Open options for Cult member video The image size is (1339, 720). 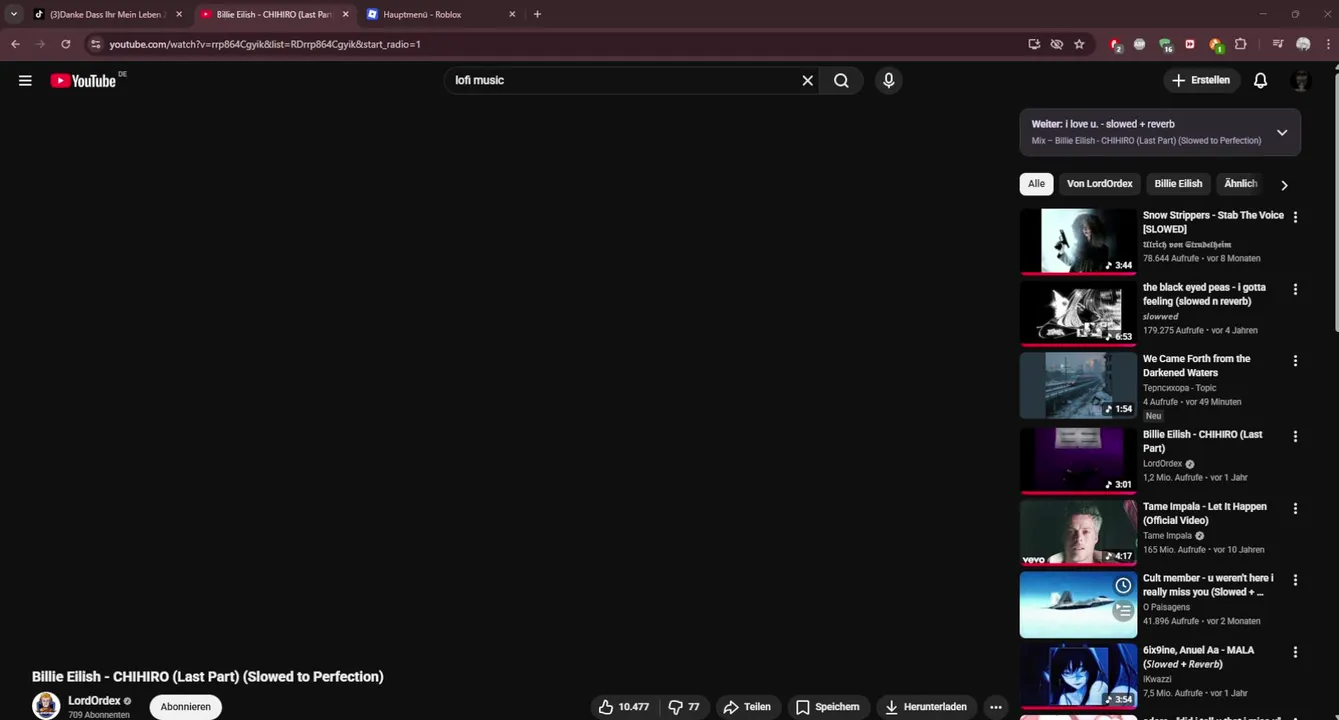coord(1295,580)
